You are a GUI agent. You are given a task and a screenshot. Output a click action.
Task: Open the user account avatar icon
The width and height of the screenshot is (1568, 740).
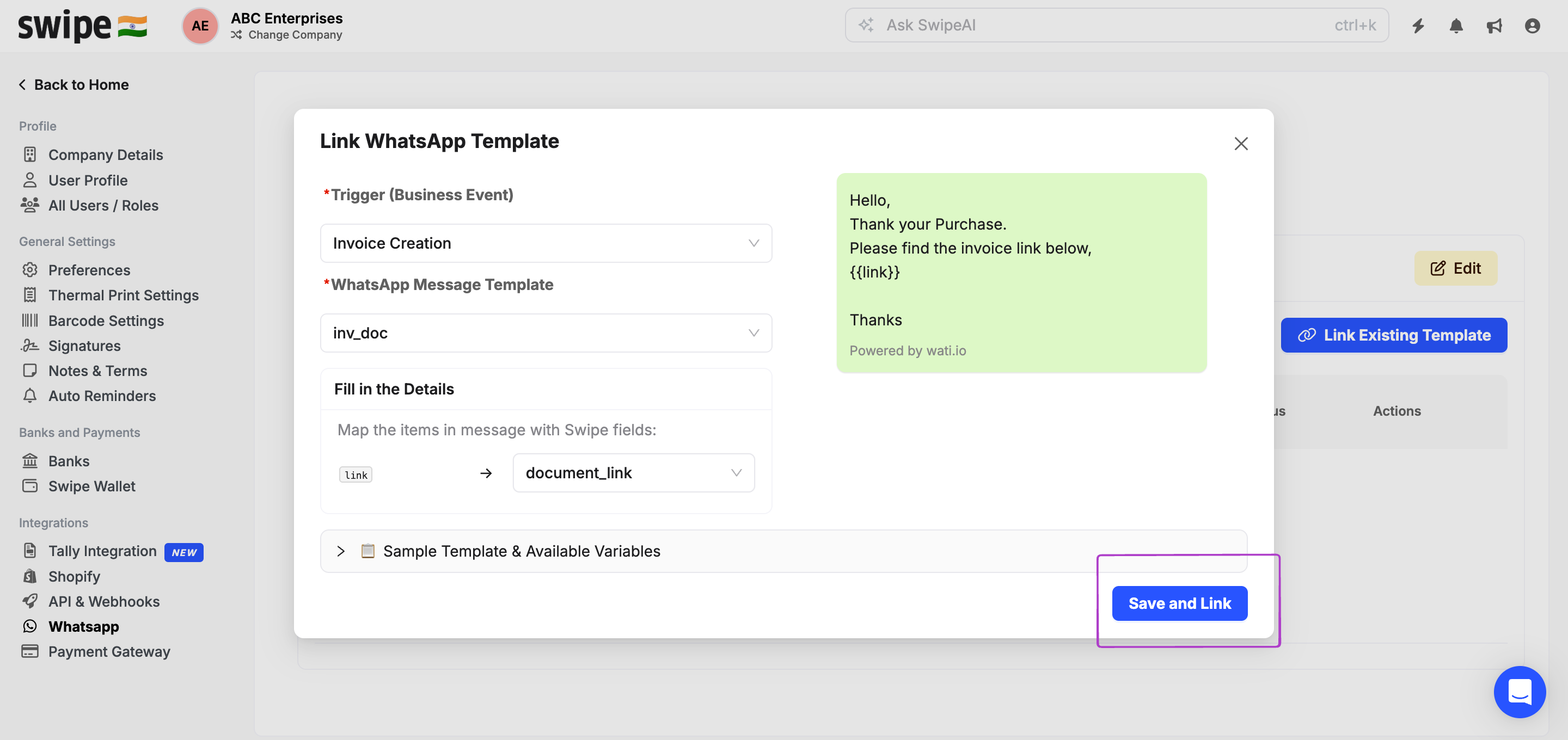(x=1532, y=26)
